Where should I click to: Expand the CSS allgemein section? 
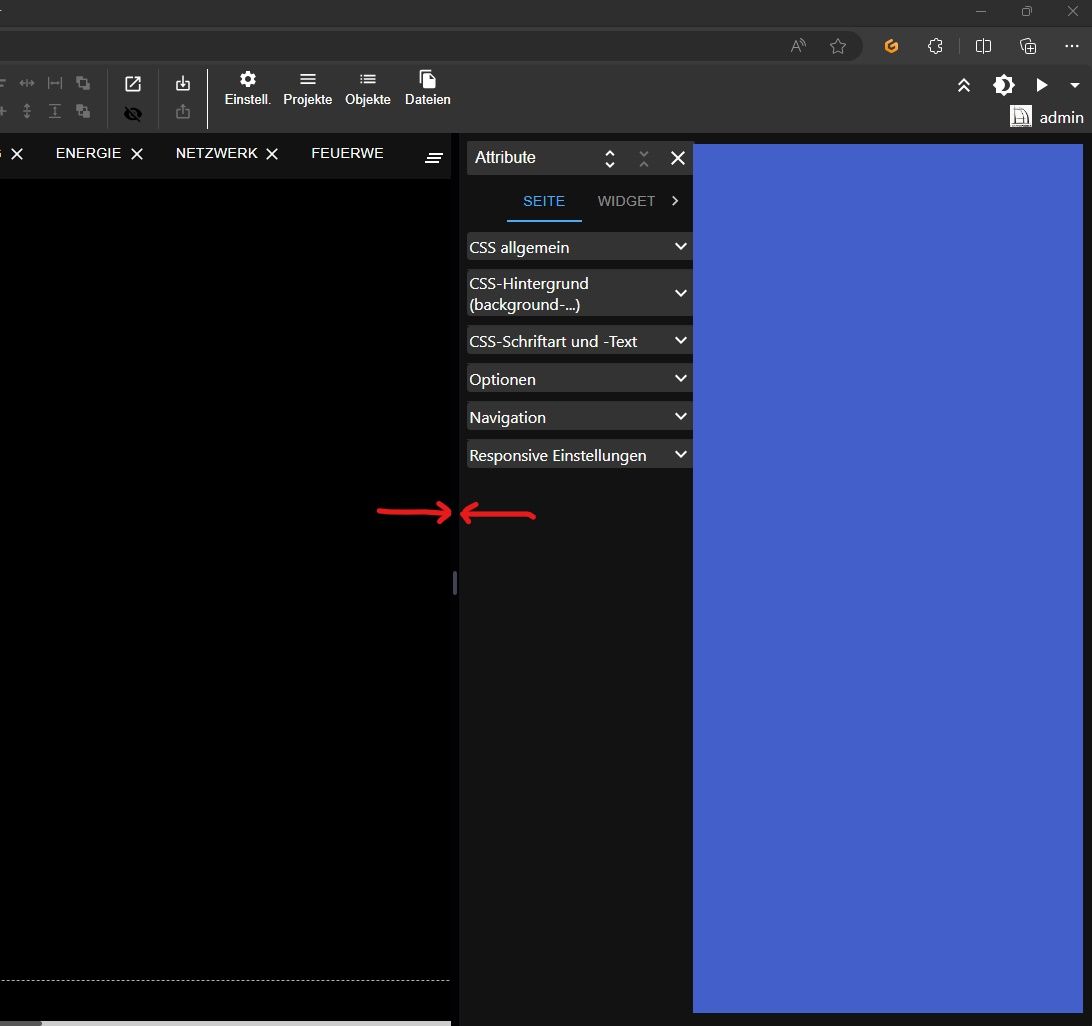(x=579, y=247)
